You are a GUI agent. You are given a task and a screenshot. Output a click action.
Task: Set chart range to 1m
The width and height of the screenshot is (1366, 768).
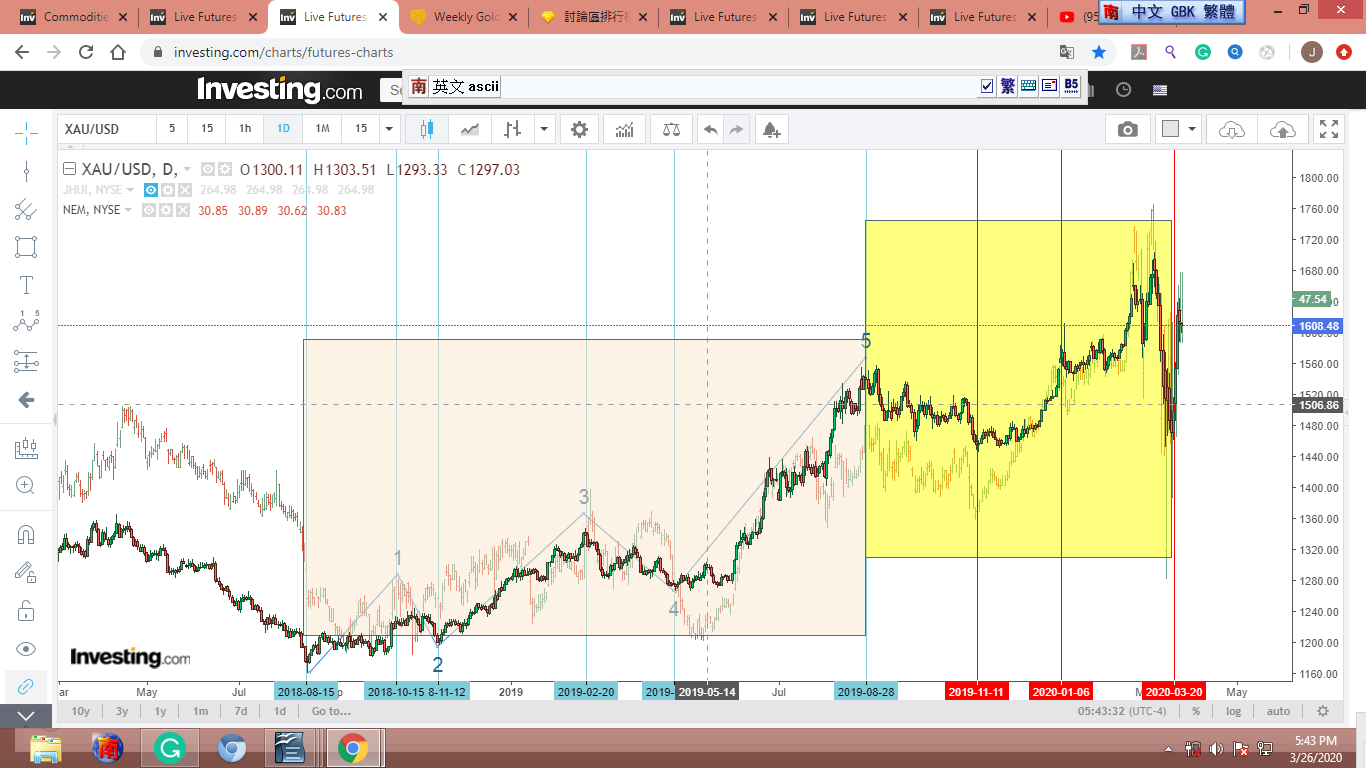pos(200,711)
